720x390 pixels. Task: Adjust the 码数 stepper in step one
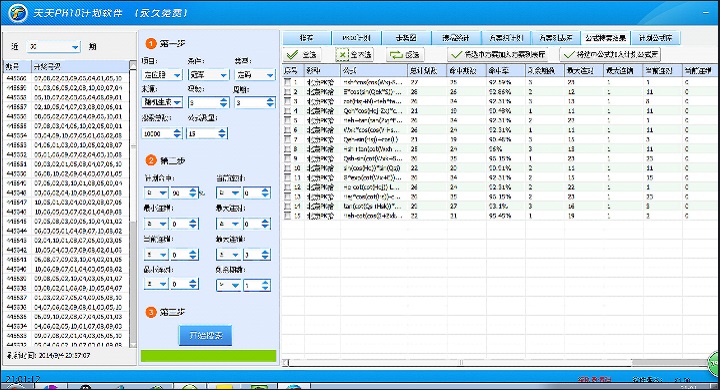tap(208, 102)
